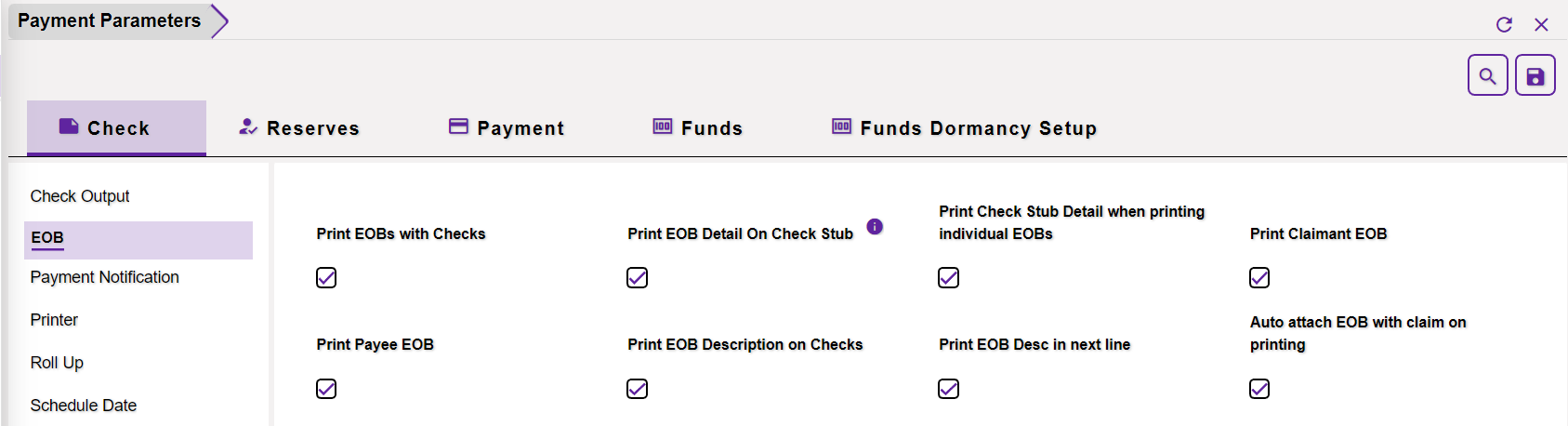The image size is (1568, 426).
Task: Disable Print Claimant EOB checkbox
Action: [1259, 278]
